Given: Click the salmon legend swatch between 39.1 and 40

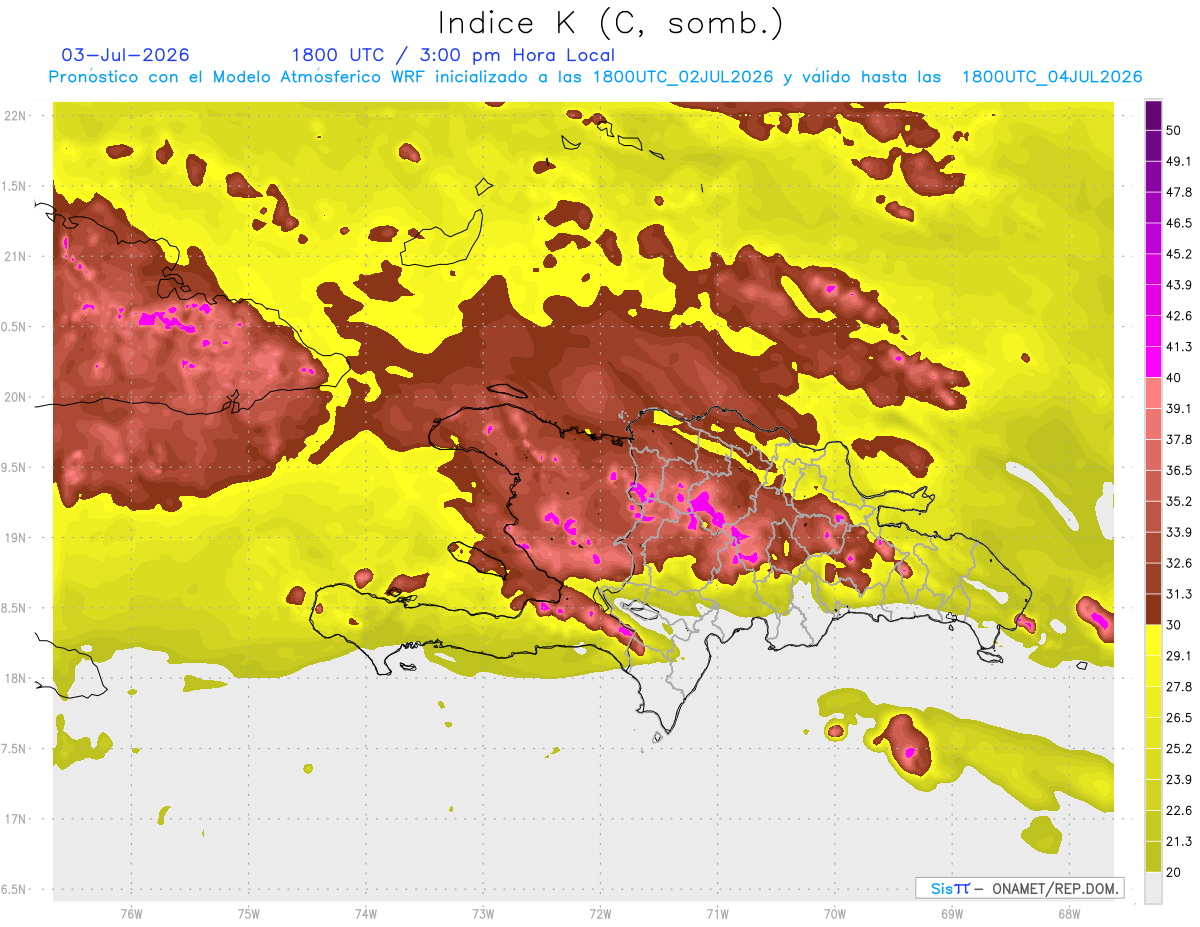Looking at the screenshot, I should pos(1153,393).
